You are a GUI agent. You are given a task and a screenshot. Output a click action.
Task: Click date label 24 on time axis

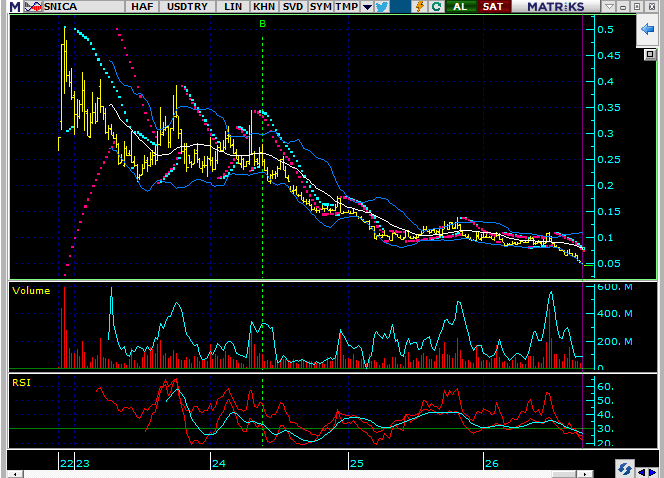tap(219, 463)
